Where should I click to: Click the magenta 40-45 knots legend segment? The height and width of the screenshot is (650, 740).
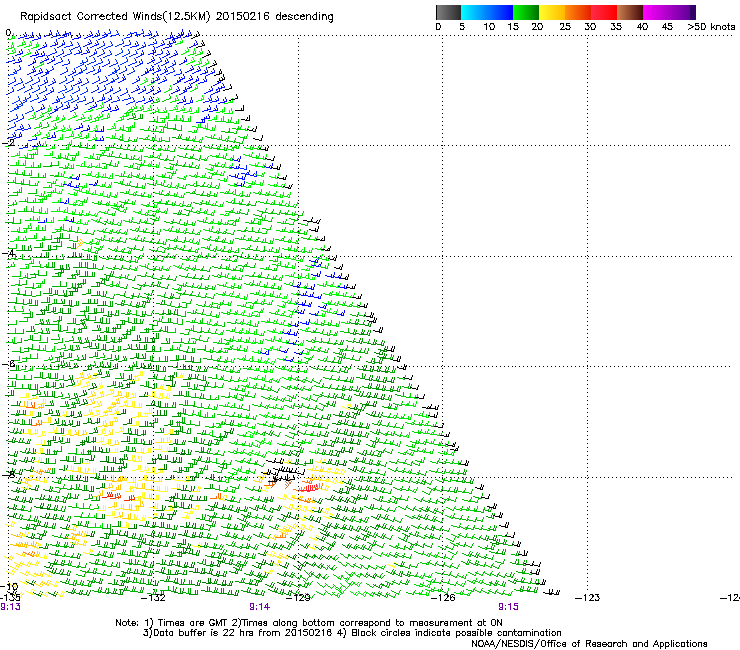(656, 12)
